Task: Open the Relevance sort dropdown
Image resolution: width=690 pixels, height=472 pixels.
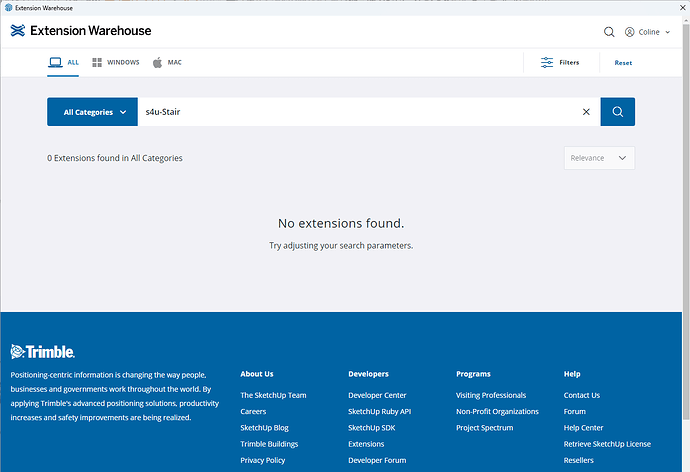Action: pyautogui.click(x=599, y=158)
